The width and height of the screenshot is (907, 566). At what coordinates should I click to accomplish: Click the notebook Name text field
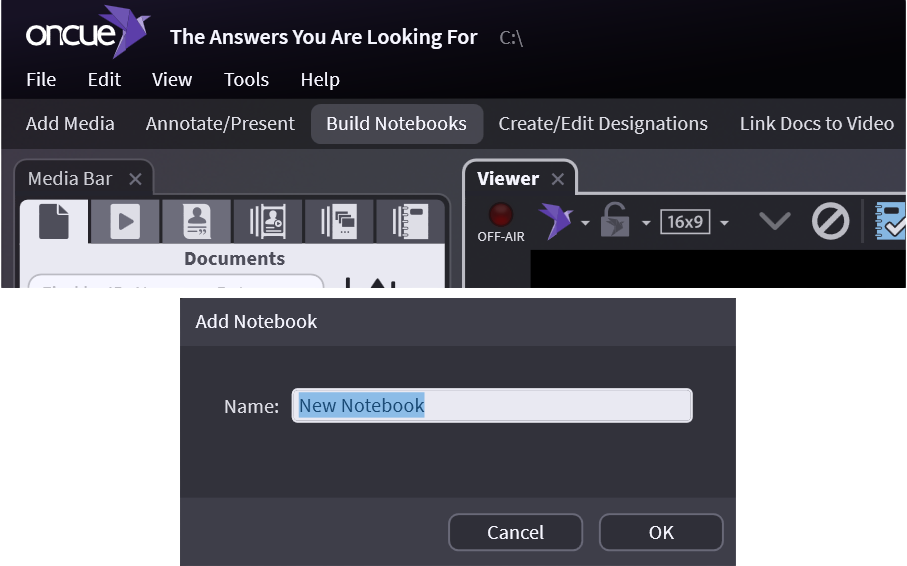491,406
